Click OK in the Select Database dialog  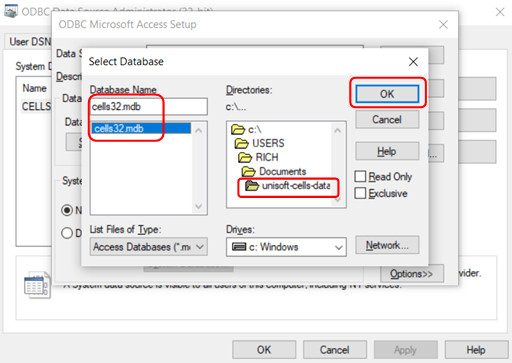pos(387,94)
